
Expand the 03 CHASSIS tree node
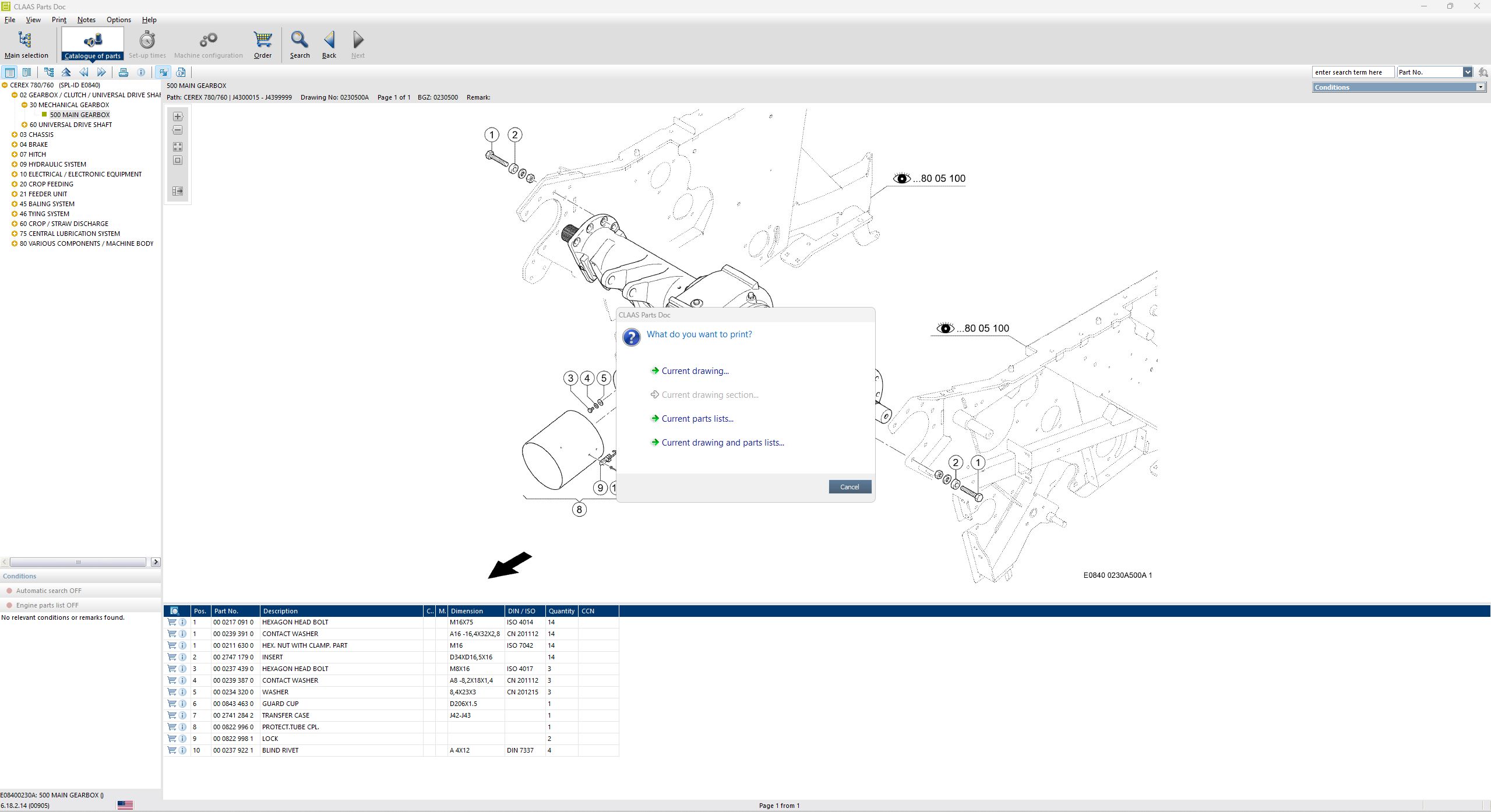(15, 134)
